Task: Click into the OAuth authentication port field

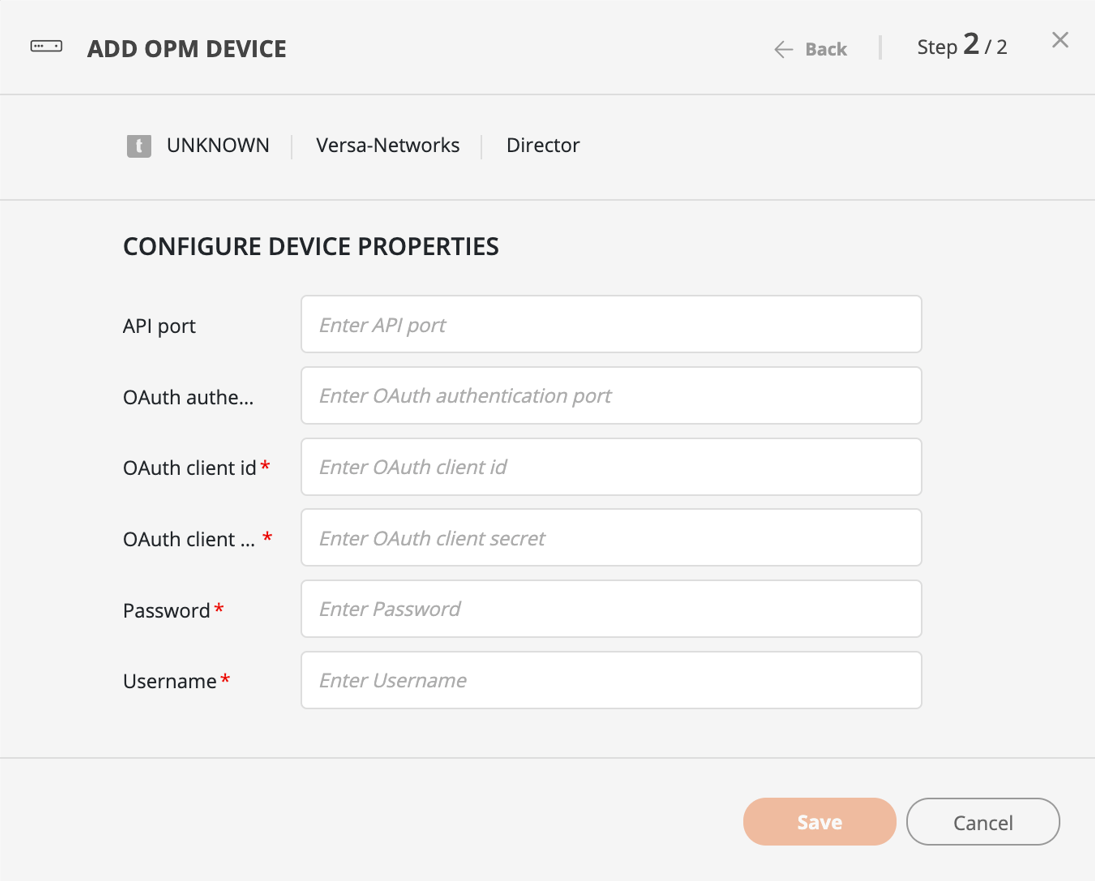Action: pos(610,395)
